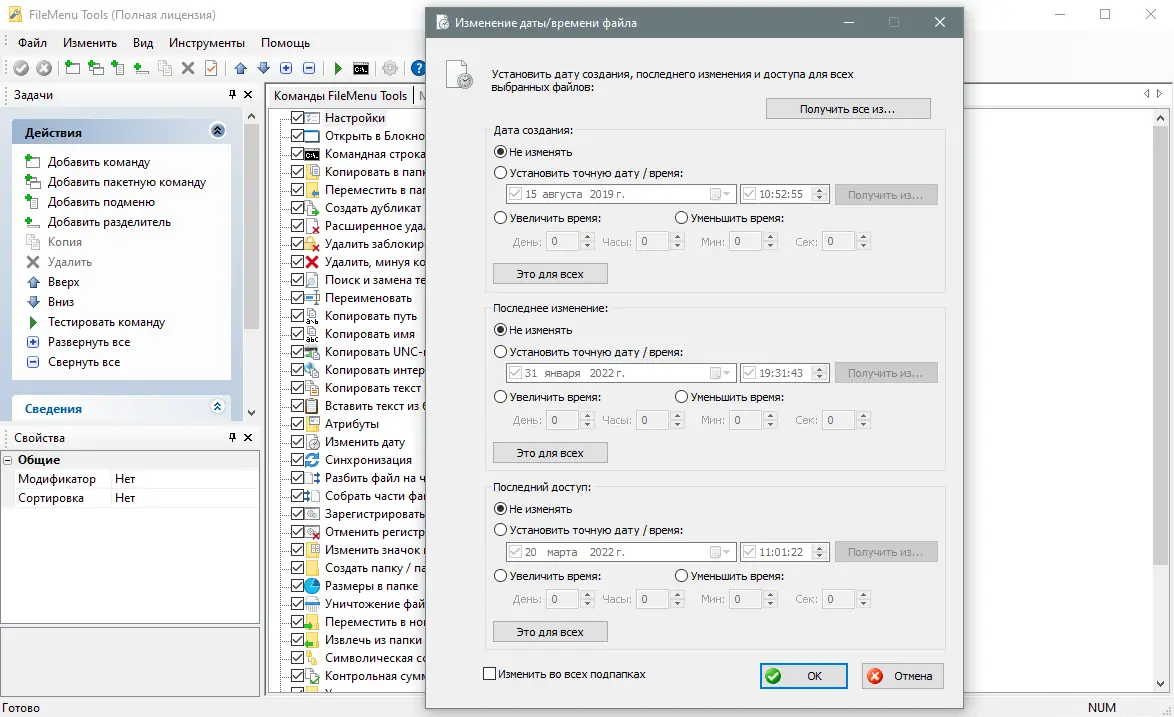
Task: Confirm the dialog with OK
Action: [x=803, y=675]
